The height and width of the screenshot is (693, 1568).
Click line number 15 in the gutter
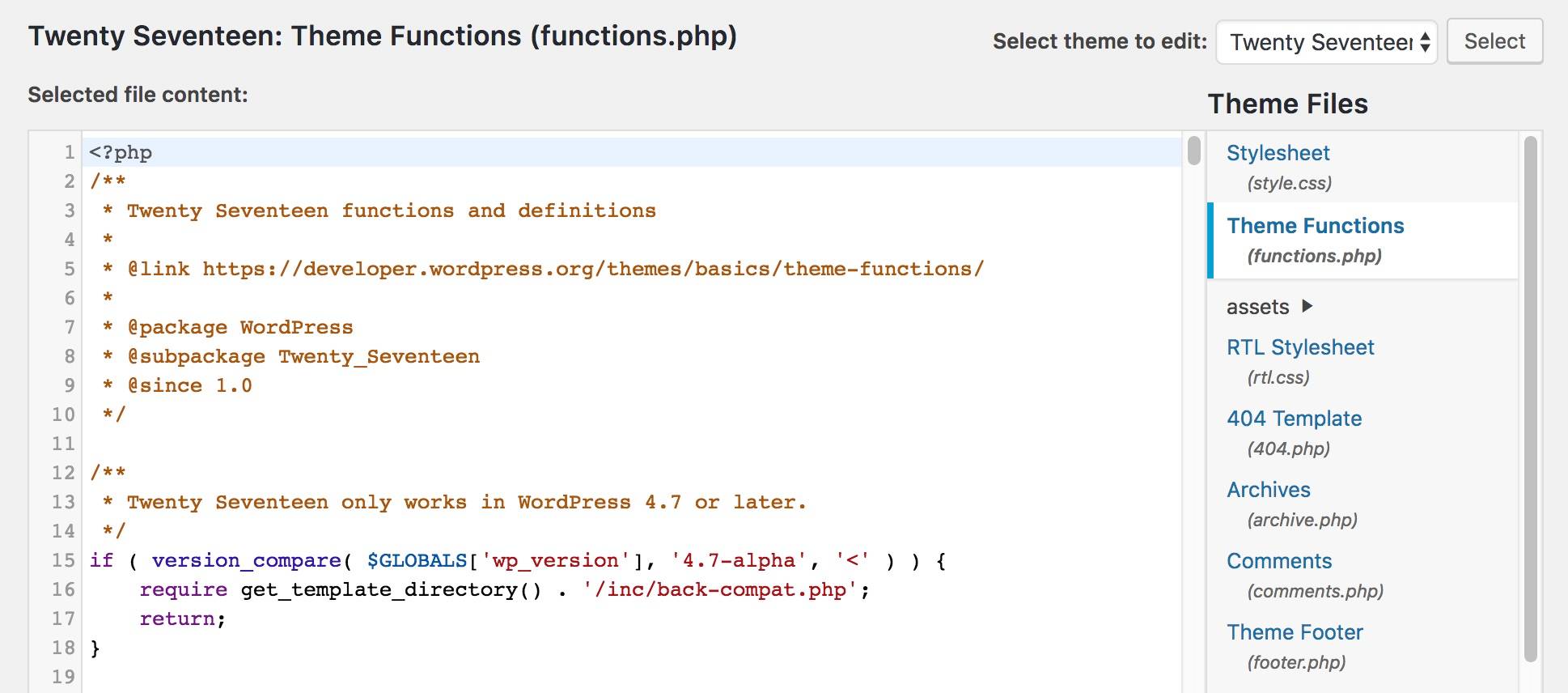(x=61, y=559)
